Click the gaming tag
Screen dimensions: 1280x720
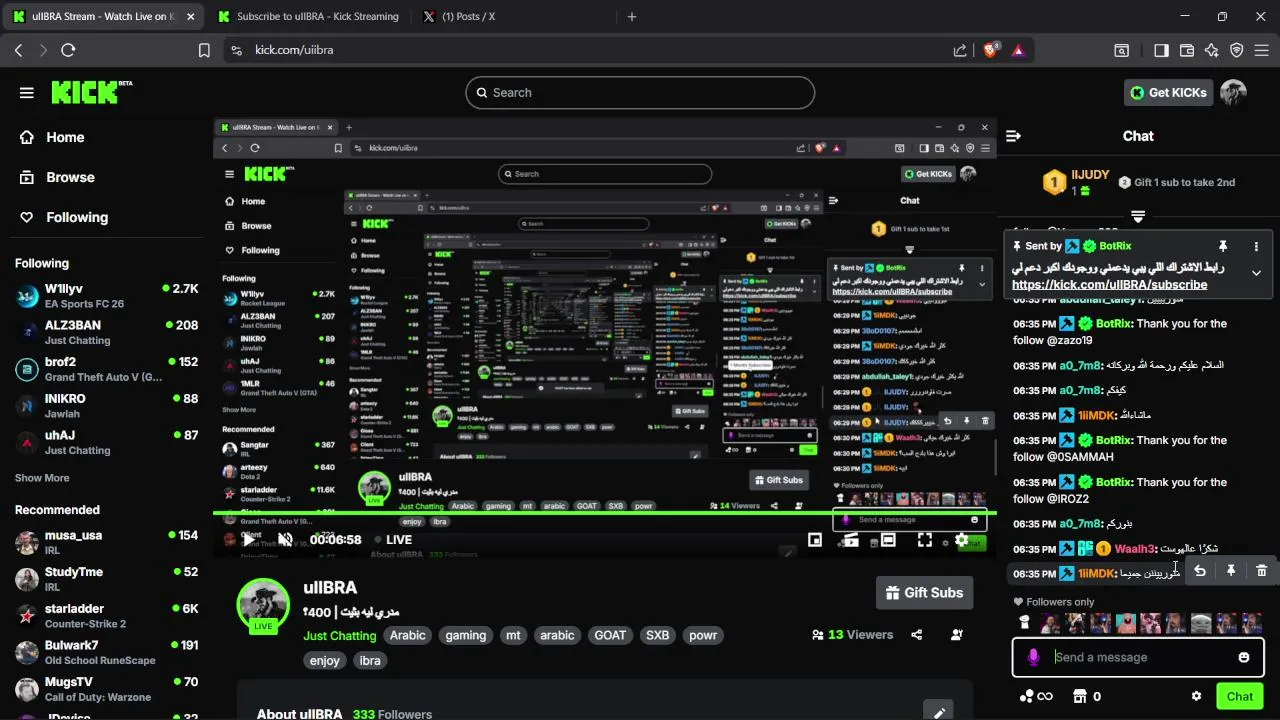[466, 635]
